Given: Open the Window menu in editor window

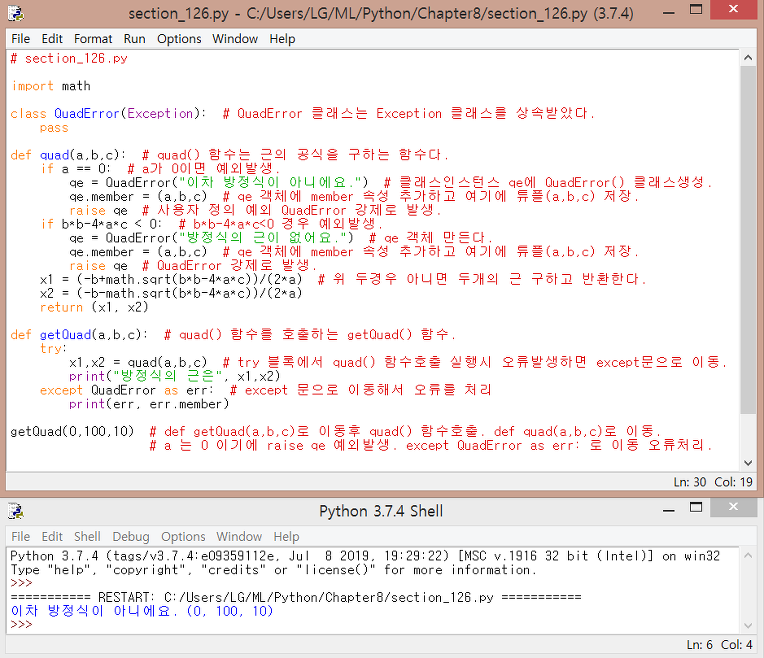Looking at the screenshot, I should (235, 39).
